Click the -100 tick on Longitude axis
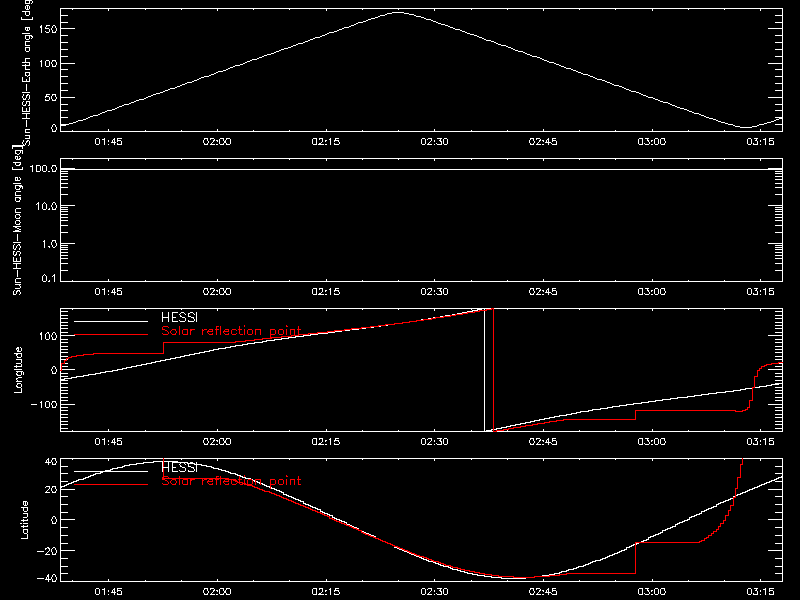 click(x=44, y=405)
